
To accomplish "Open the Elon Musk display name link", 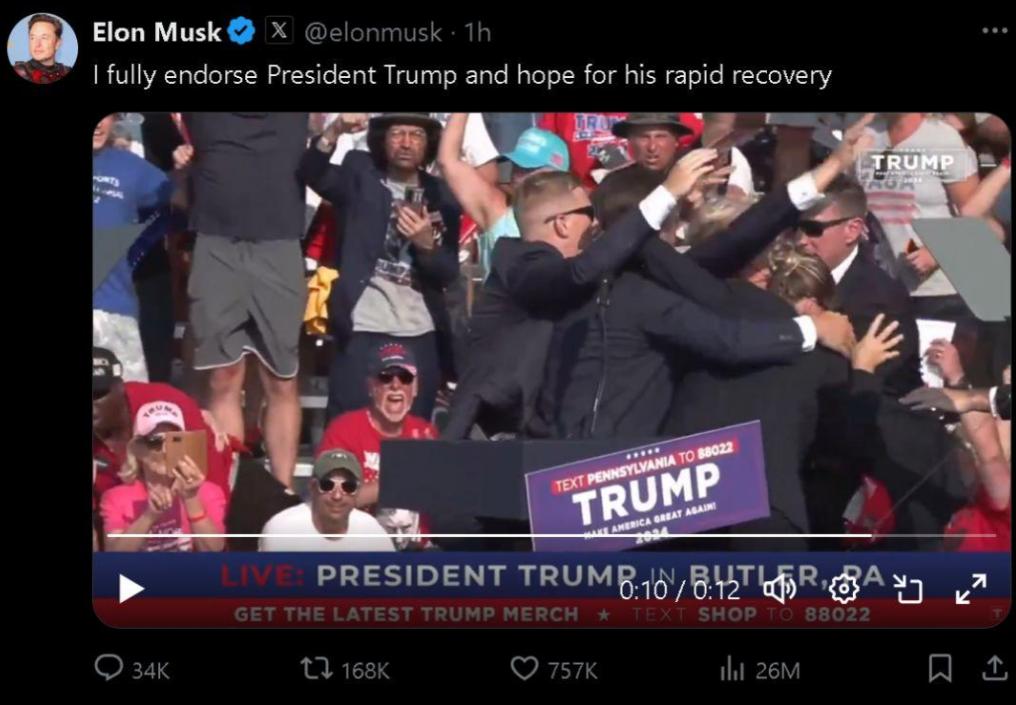I will tap(157, 32).
